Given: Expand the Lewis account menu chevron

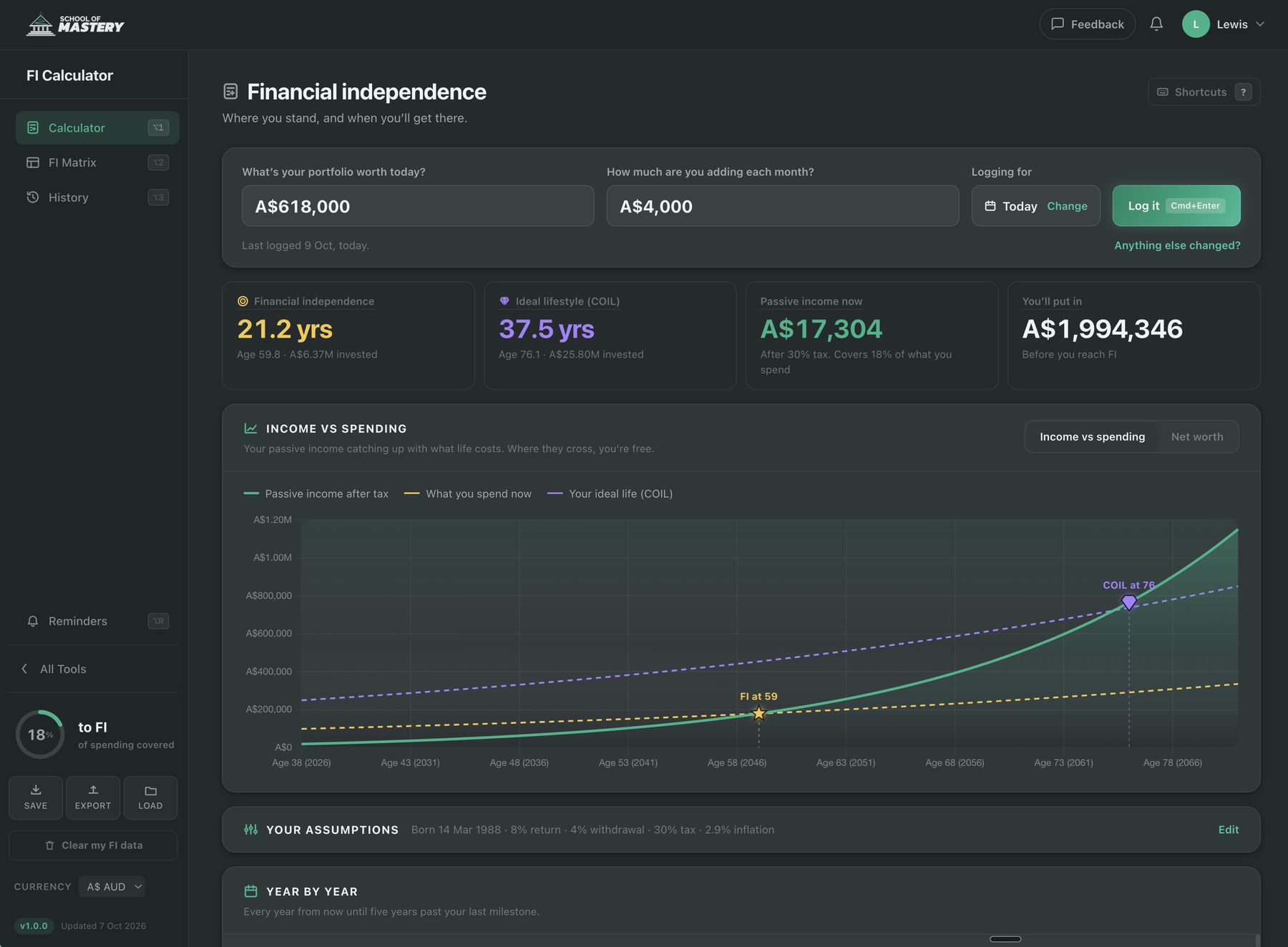Looking at the screenshot, I should tap(1260, 24).
